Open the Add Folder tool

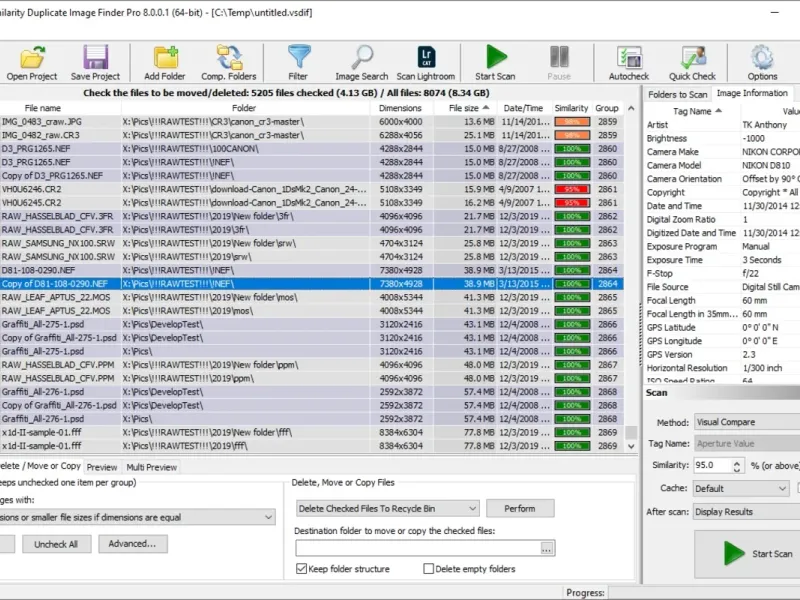[165, 62]
